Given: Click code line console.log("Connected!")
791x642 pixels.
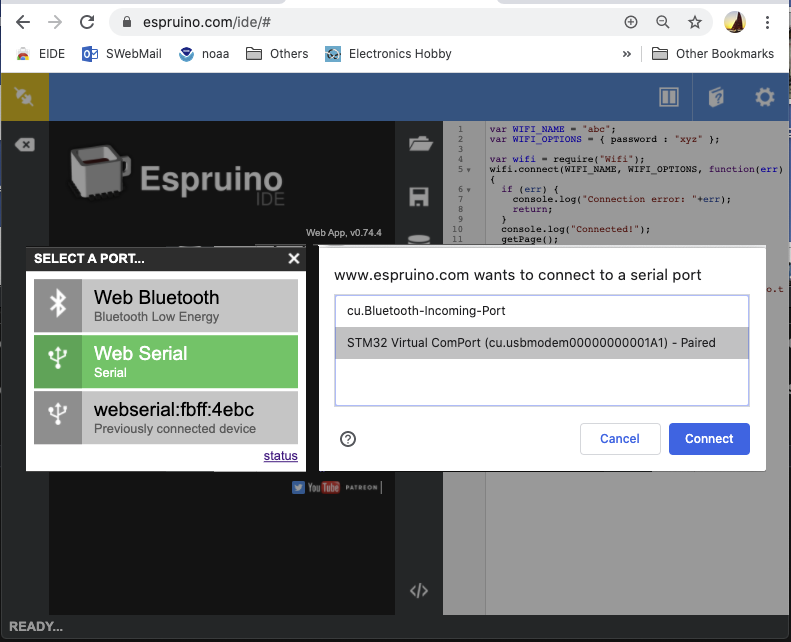Looking at the screenshot, I should pos(576,229).
